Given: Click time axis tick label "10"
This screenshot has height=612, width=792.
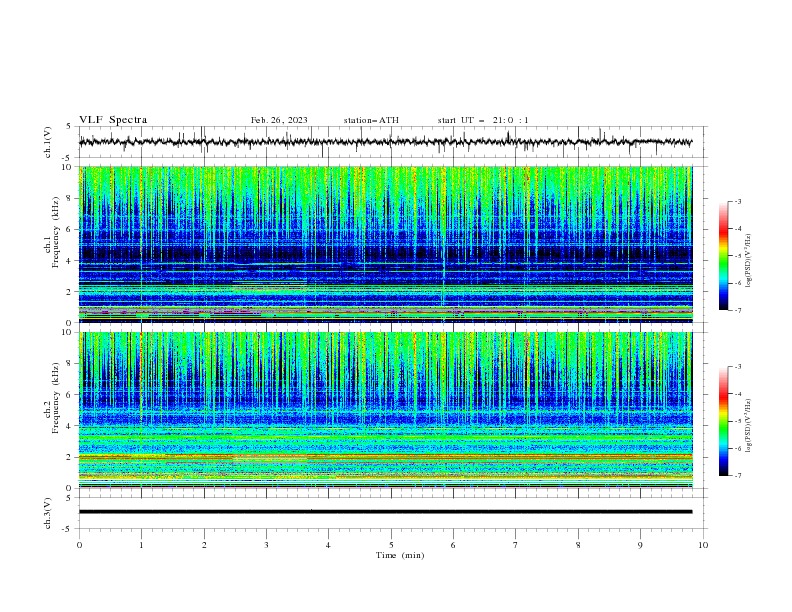Looking at the screenshot, I should click(703, 545).
